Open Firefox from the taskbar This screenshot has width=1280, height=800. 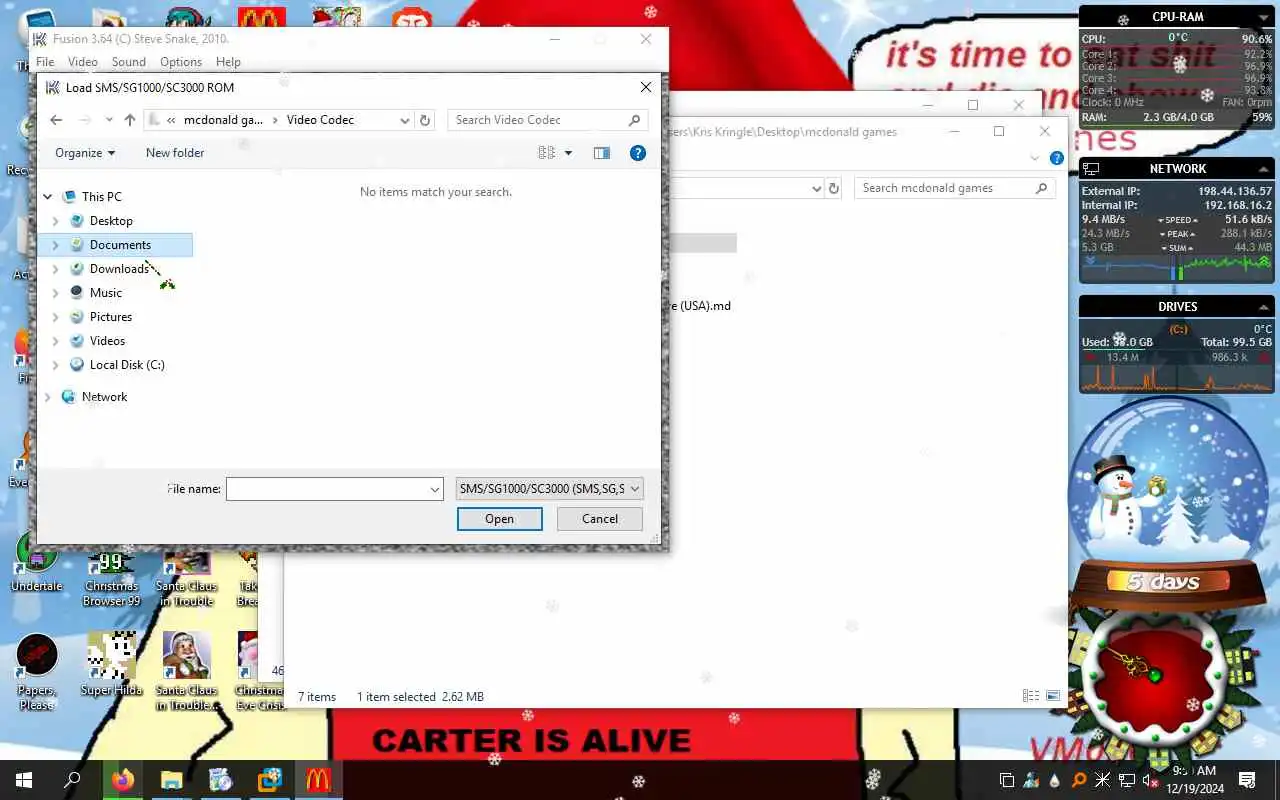pyautogui.click(x=123, y=780)
